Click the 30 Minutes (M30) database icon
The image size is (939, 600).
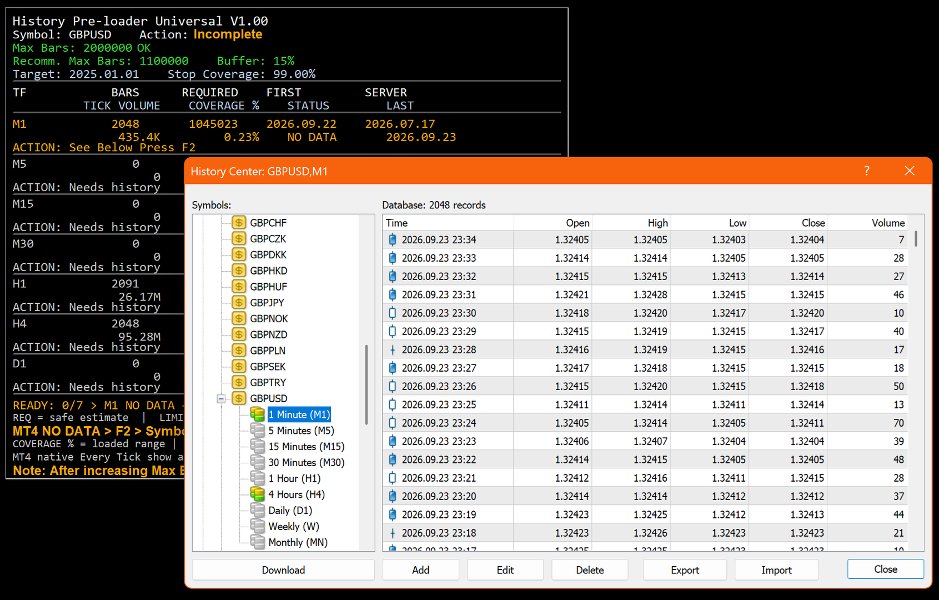(x=258, y=462)
